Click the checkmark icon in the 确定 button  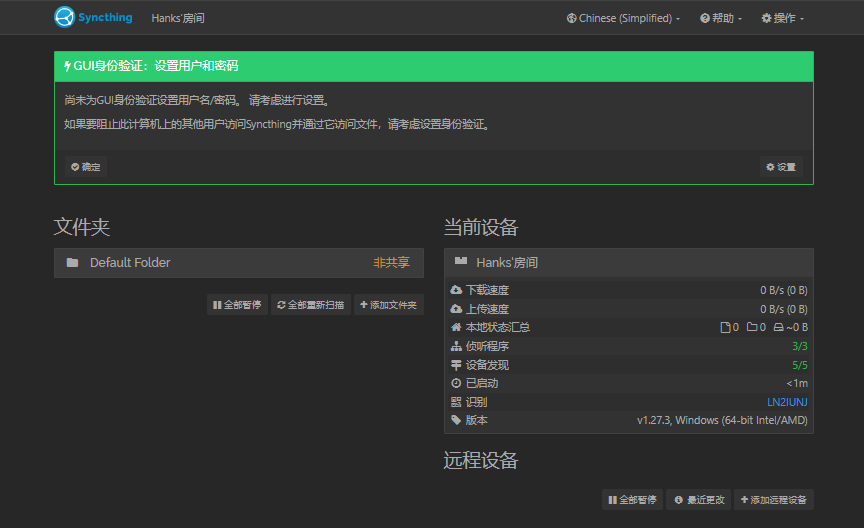click(x=75, y=167)
